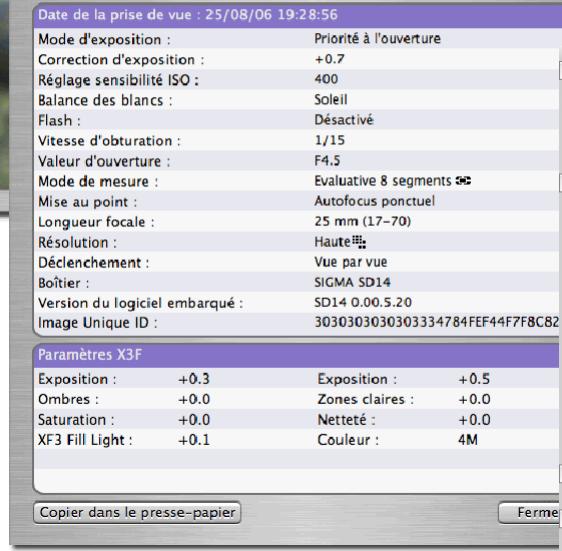Select the XF3 Fill Light value +0.1
Viewport: 562px width, 551px height.
pyautogui.click(x=194, y=440)
